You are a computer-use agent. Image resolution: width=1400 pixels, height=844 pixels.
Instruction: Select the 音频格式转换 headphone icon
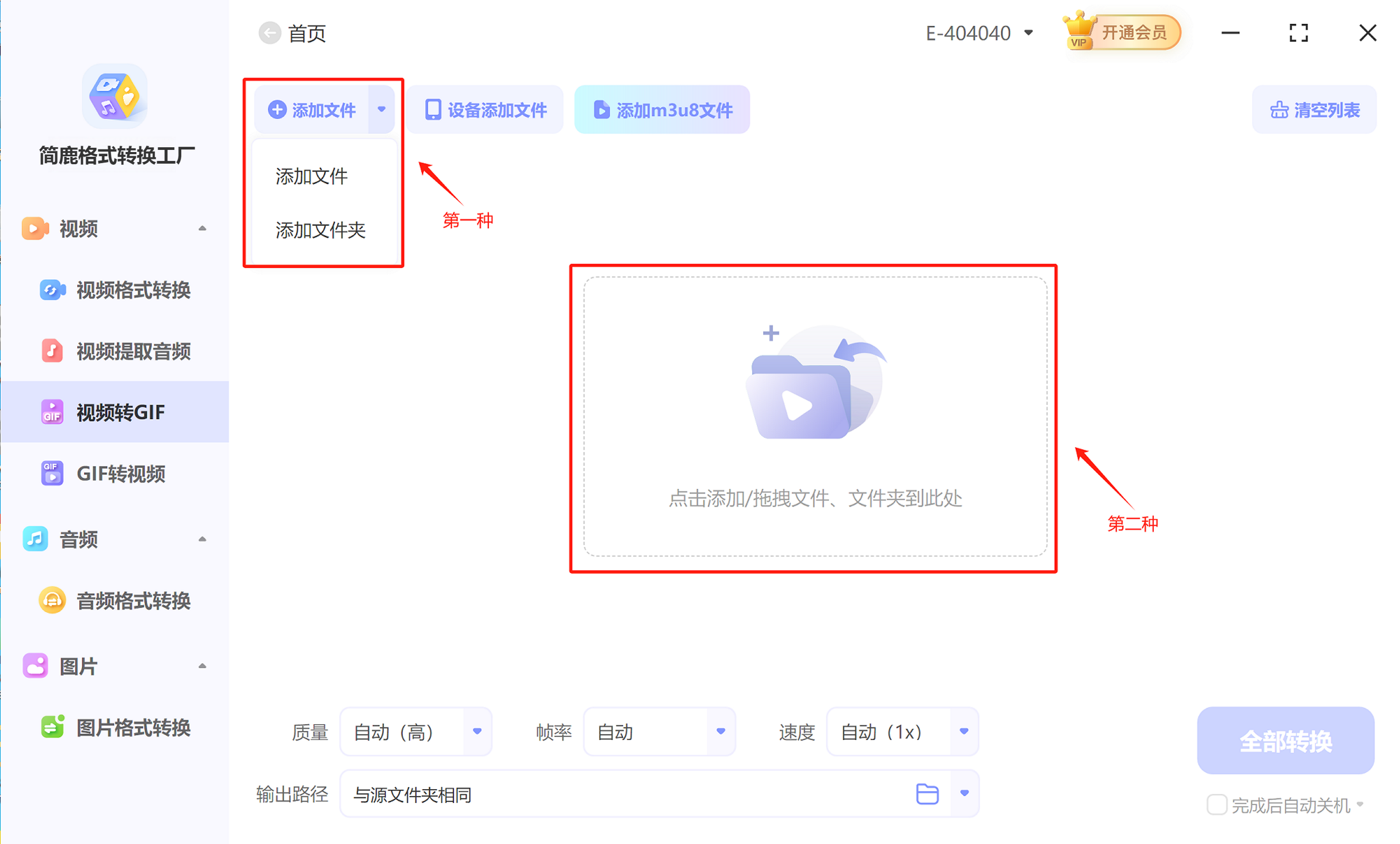52,600
